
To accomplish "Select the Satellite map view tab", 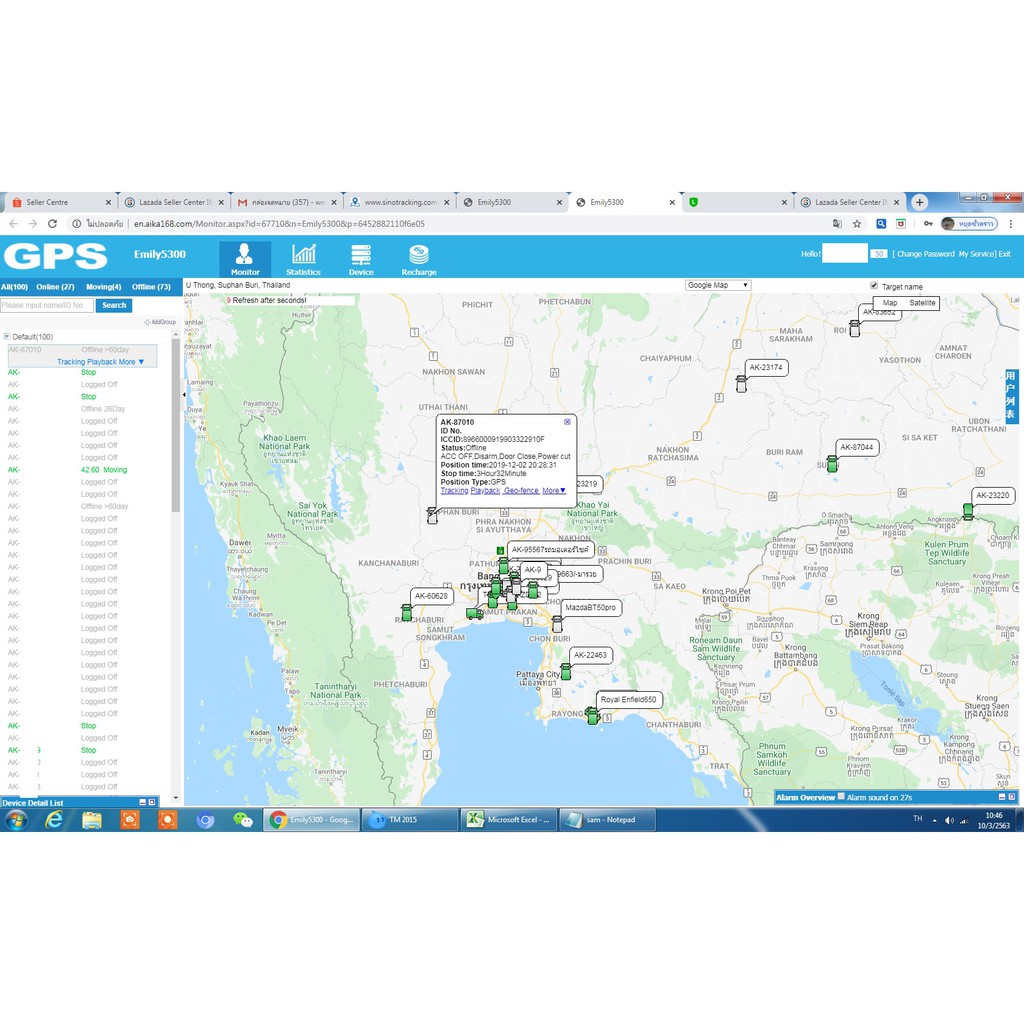I will click(x=921, y=302).
